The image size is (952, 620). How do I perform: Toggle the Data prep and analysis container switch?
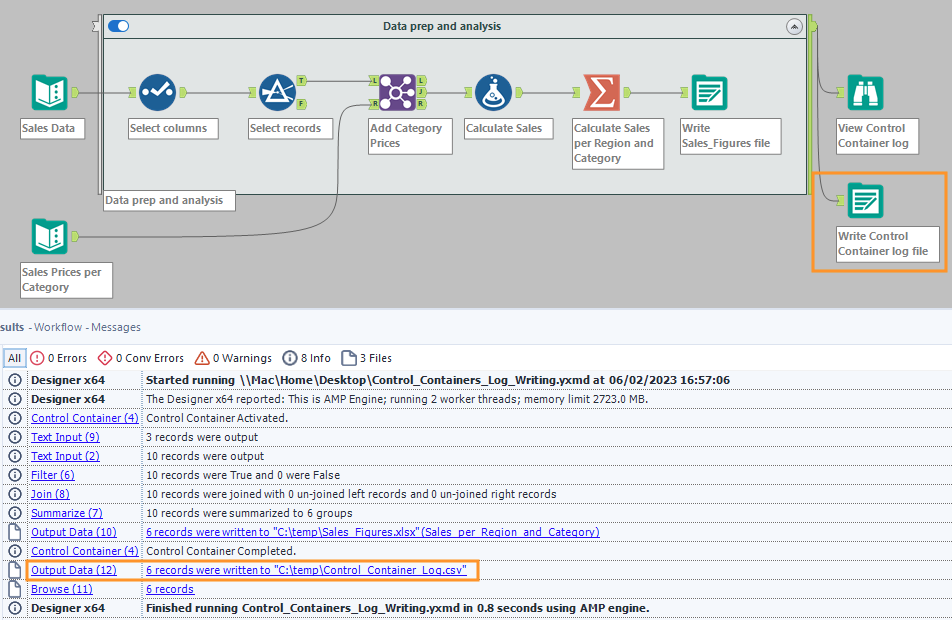pyautogui.click(x=119, y=26)
